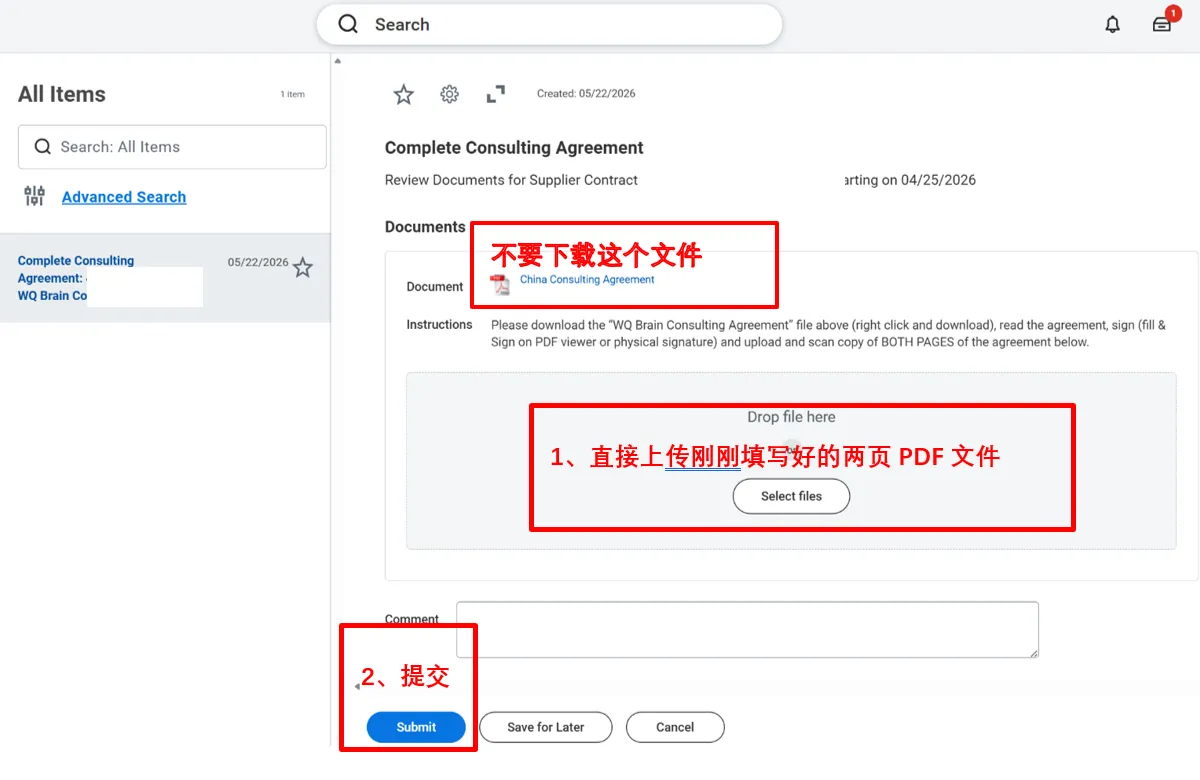This screenshot has width=1200, height=780.
Task: Click the magnifier icon in the top search bar
Action: [348, 24]
